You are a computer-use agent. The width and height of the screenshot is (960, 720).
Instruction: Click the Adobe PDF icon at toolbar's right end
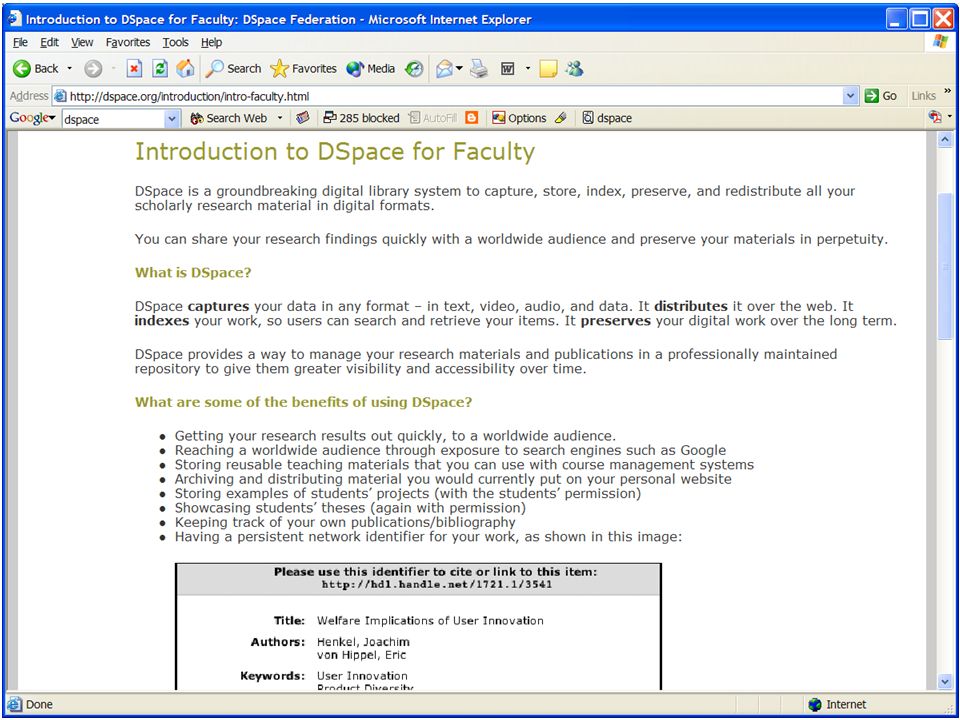pos(935,117)
